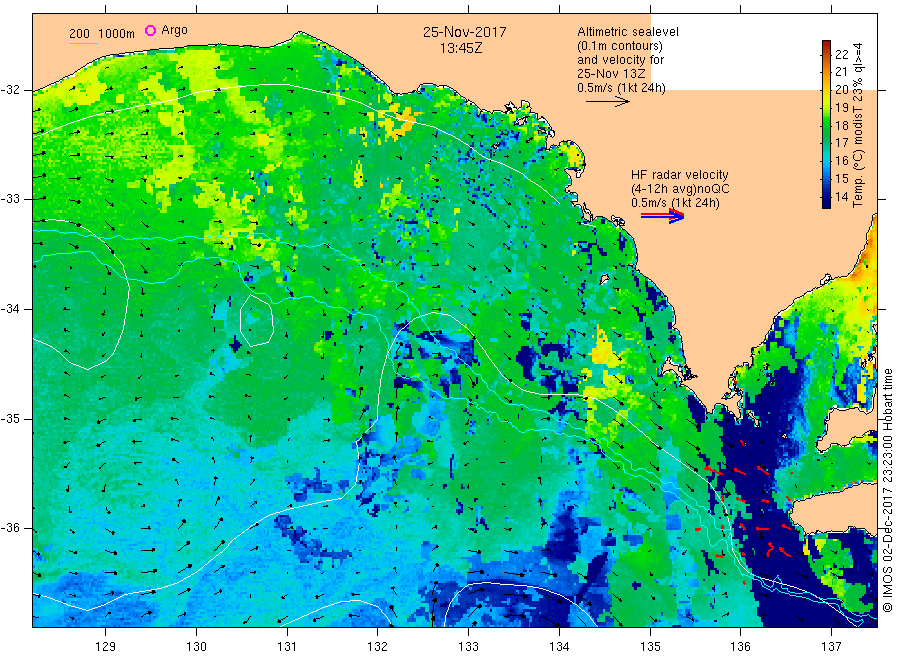Click the IMOS copyright timestamp text

tap(888, 491)
